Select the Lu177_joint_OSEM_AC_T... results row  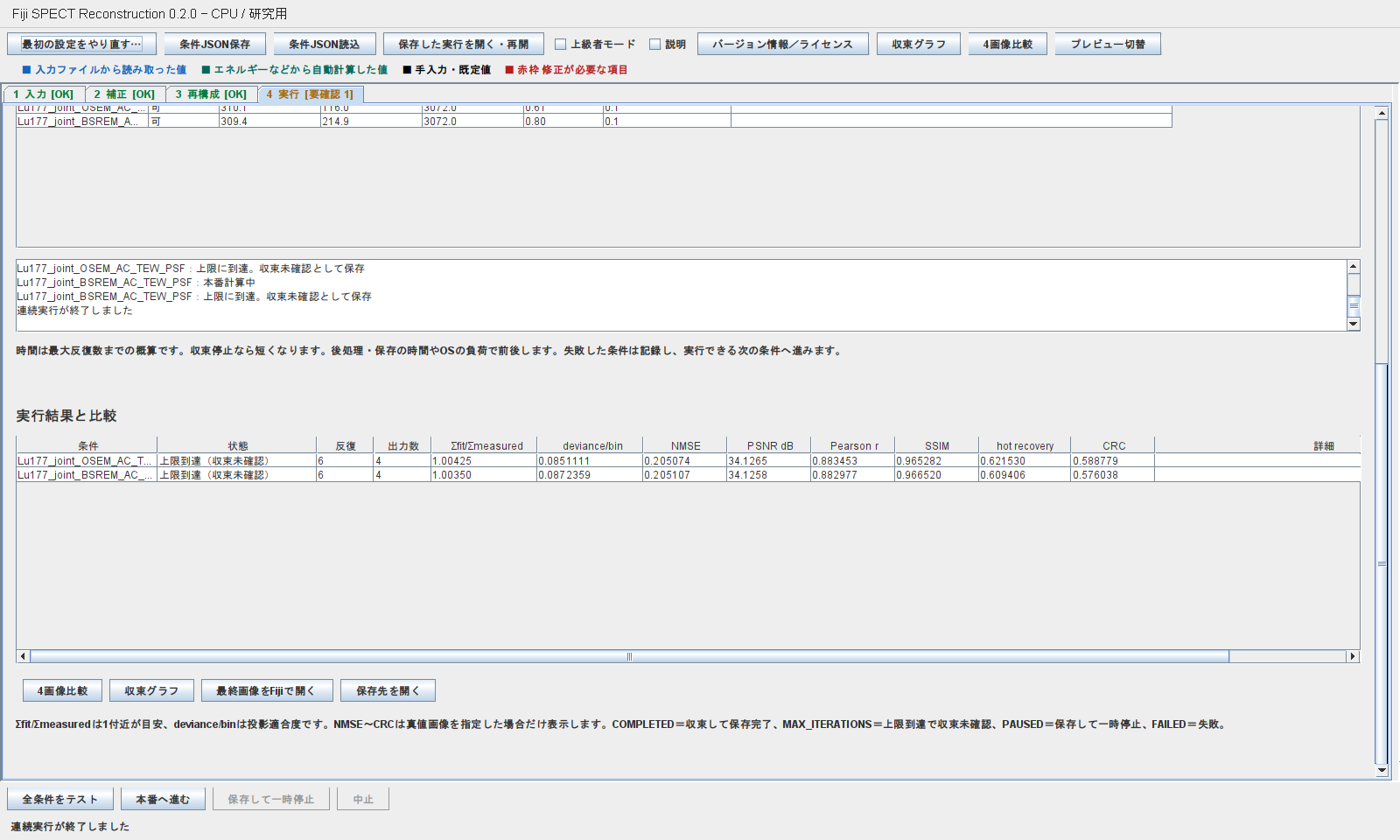point(688,460)
